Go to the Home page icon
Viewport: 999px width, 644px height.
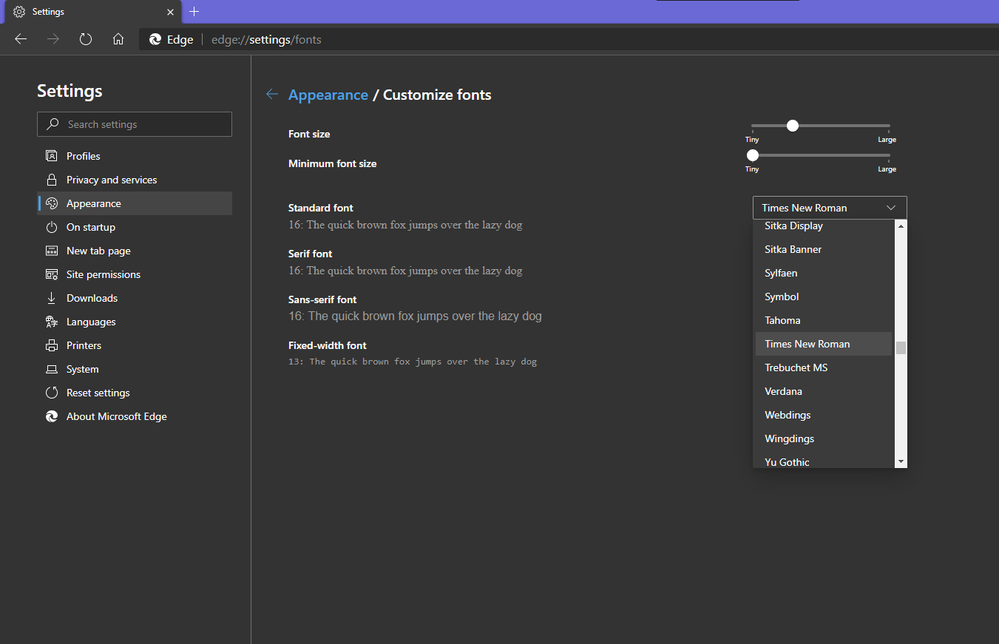point(118,39)
